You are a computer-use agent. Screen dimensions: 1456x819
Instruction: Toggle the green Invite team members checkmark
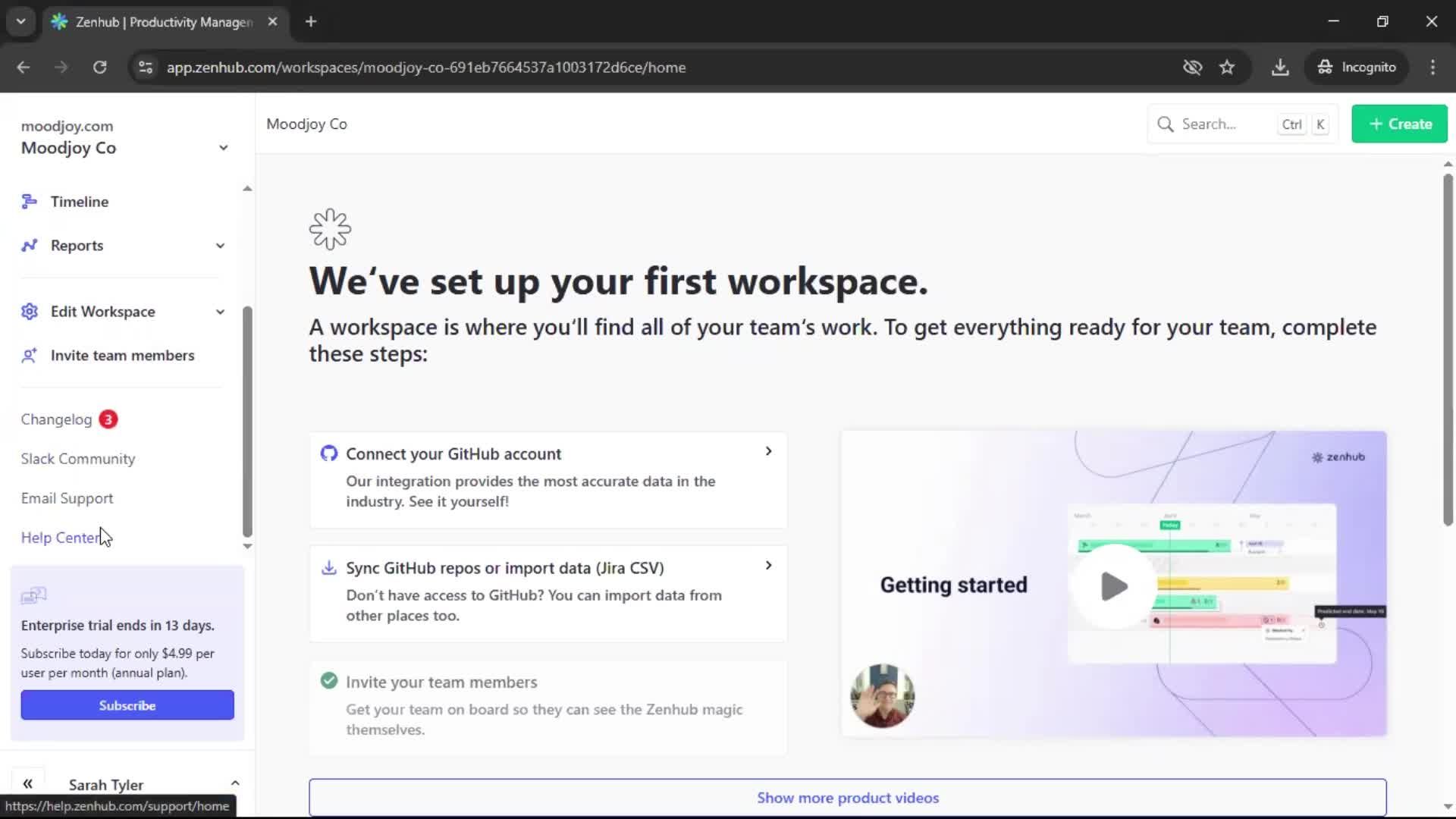coord(328,680)
